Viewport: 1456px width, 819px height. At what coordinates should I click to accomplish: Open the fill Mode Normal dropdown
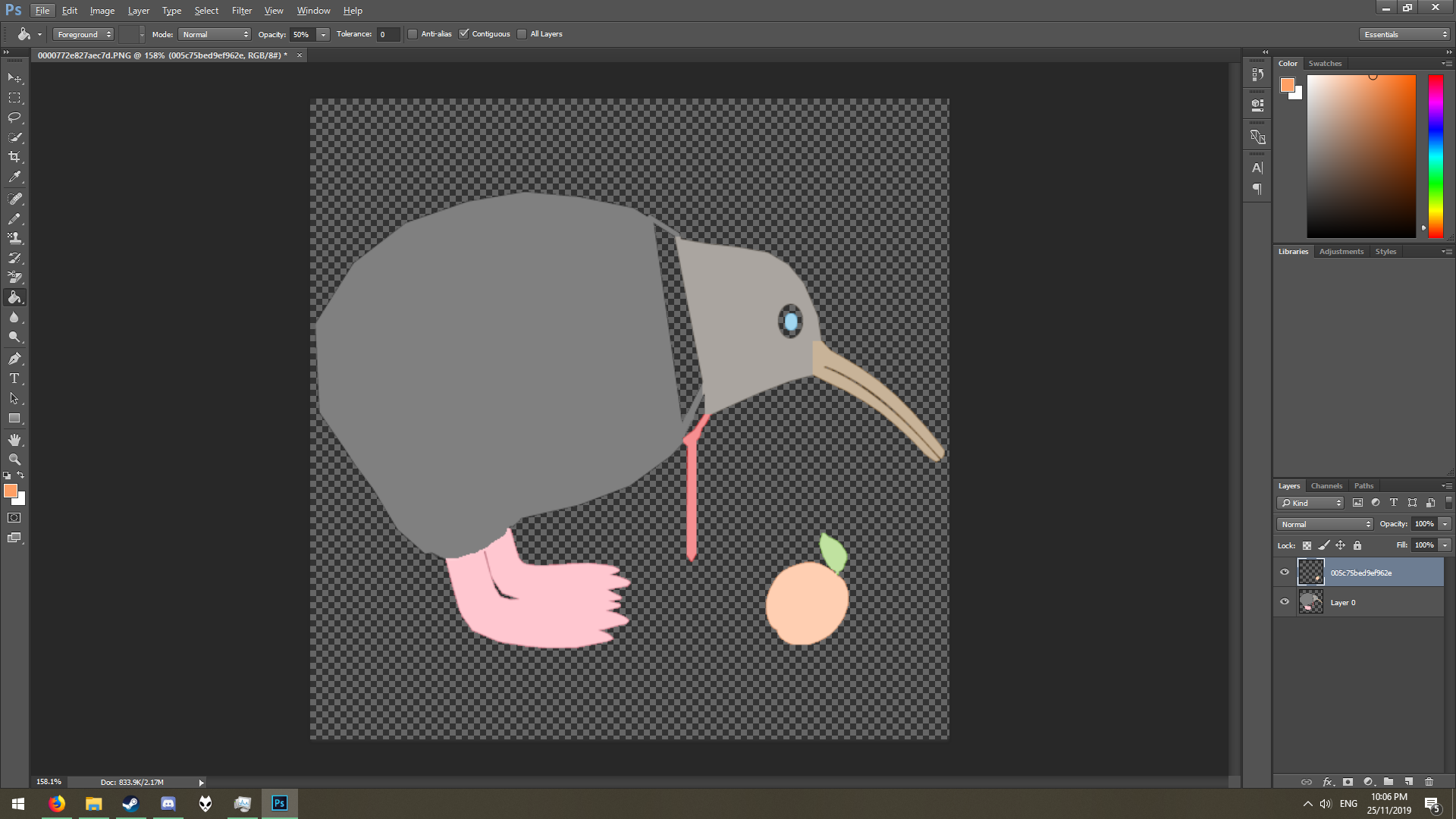[215, 34]
